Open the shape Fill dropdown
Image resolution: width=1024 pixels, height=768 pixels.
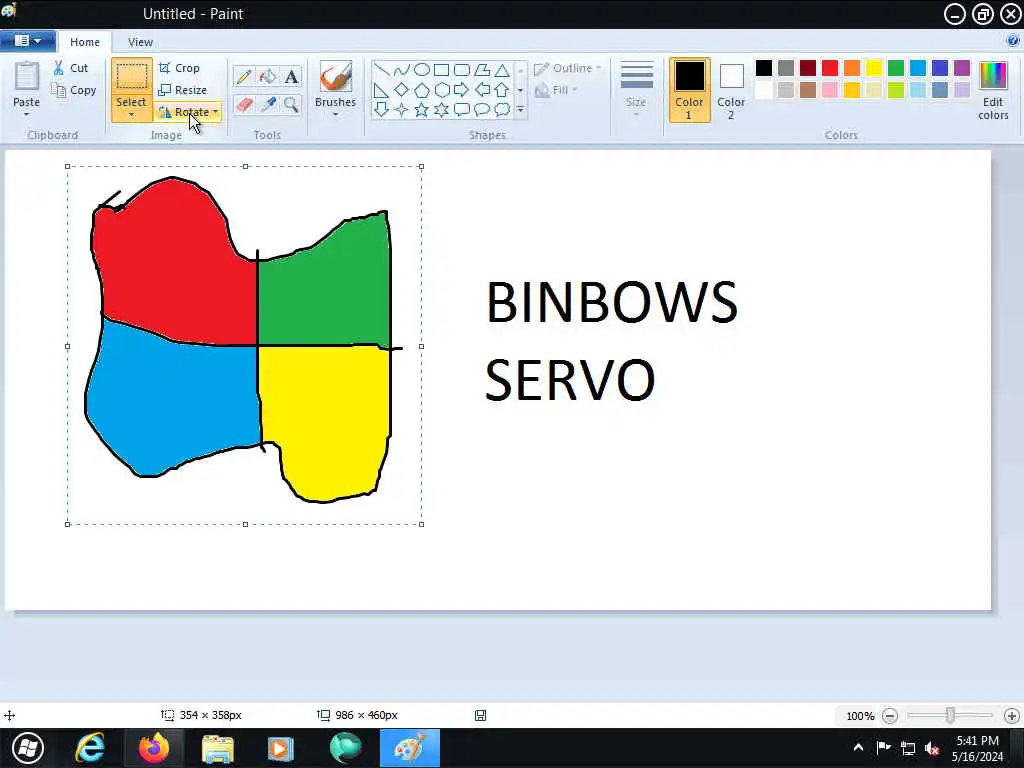coord(556,90)
